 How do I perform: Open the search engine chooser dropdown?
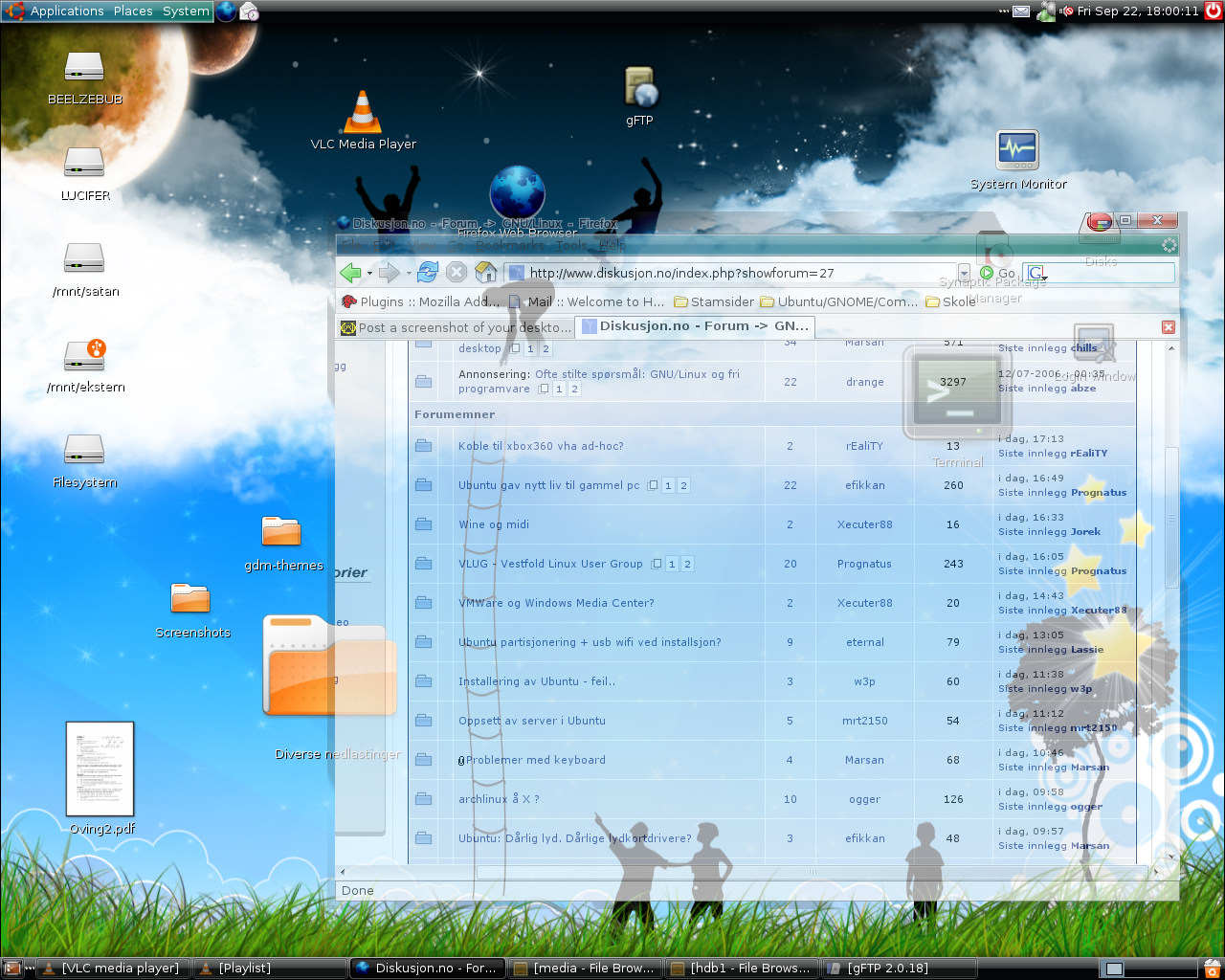pos(1036,274)
